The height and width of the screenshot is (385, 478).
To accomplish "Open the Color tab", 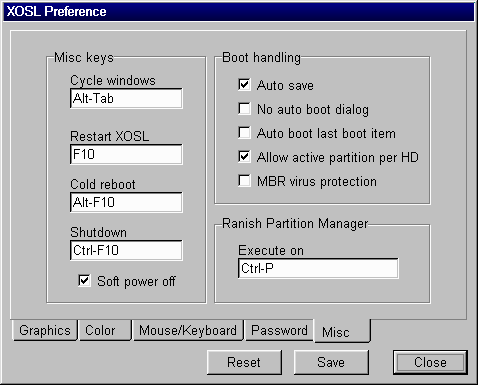I will point(105,330).
